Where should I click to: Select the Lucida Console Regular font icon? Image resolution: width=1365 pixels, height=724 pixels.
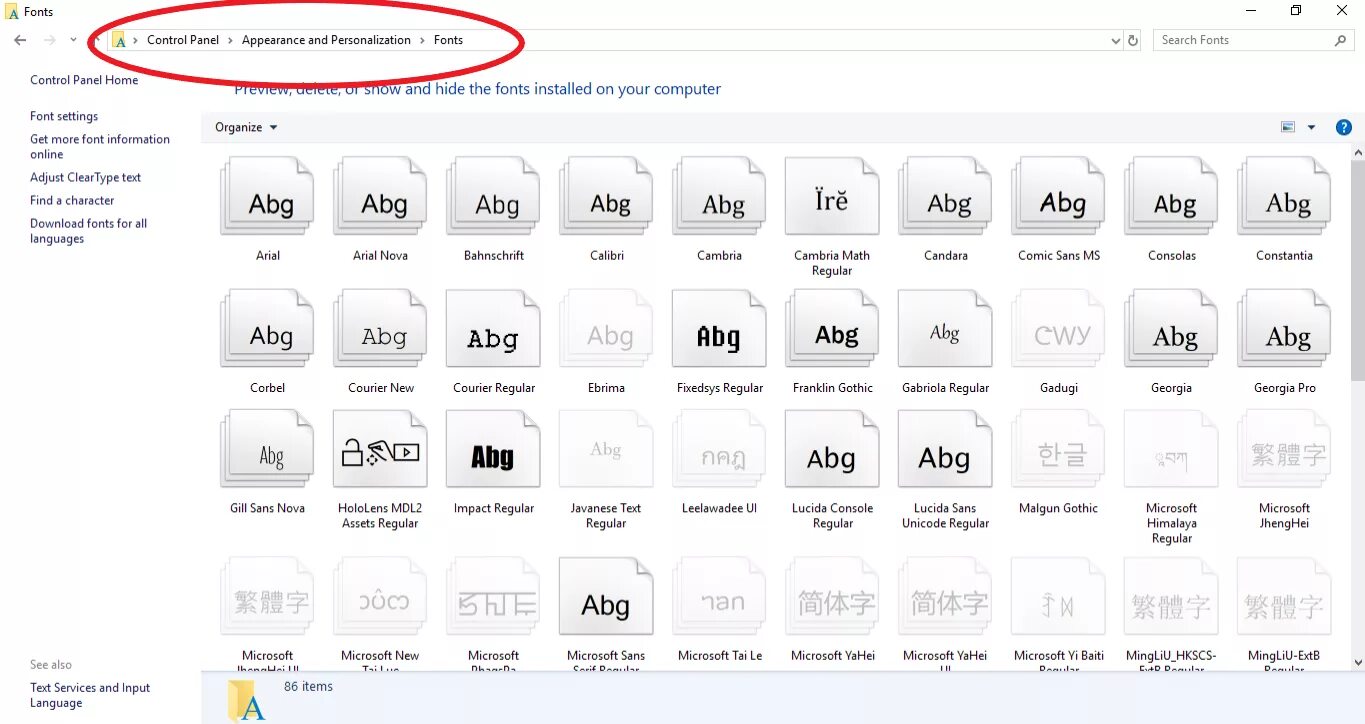pos(832,448)
